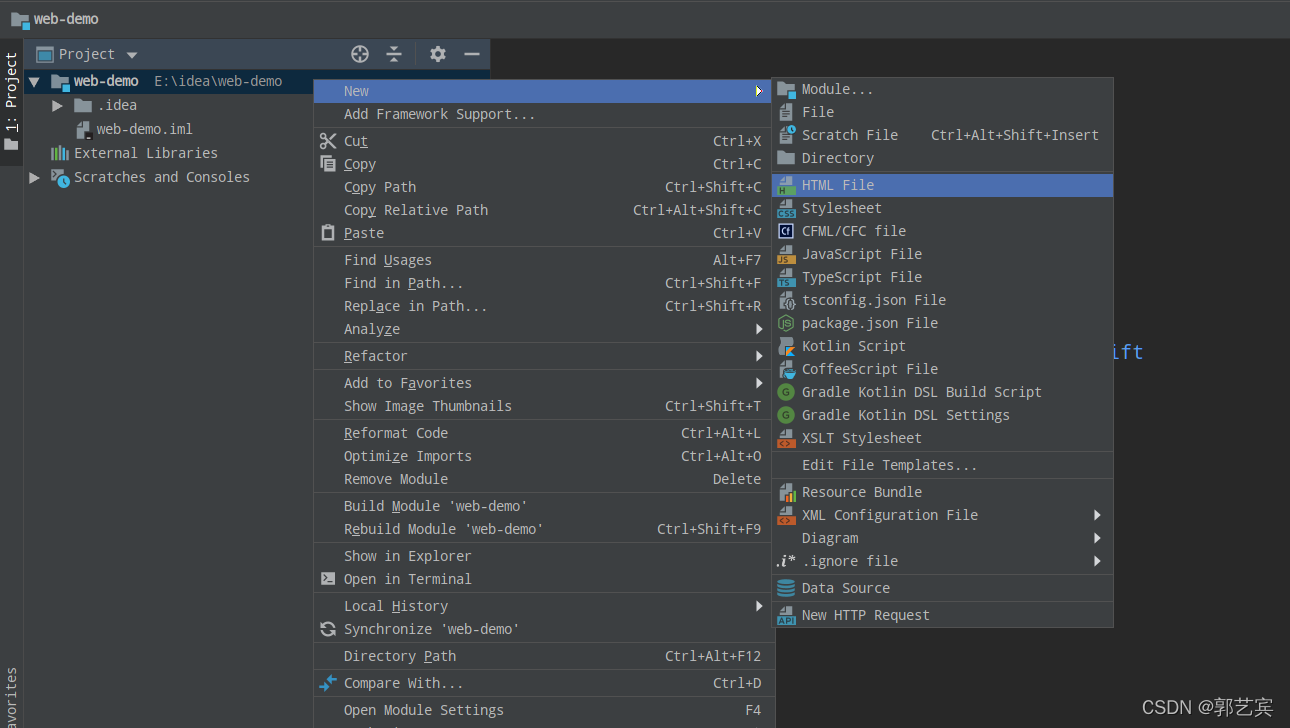Hide the Project panel with minimize icon
1290x728 pixels.
(x=472, y=54)
